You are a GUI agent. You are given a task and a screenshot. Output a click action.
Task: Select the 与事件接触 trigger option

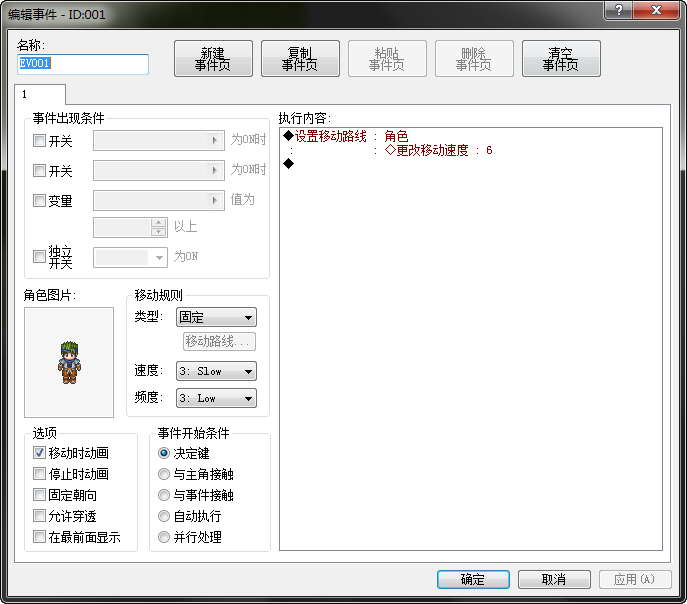pos(164,495)
